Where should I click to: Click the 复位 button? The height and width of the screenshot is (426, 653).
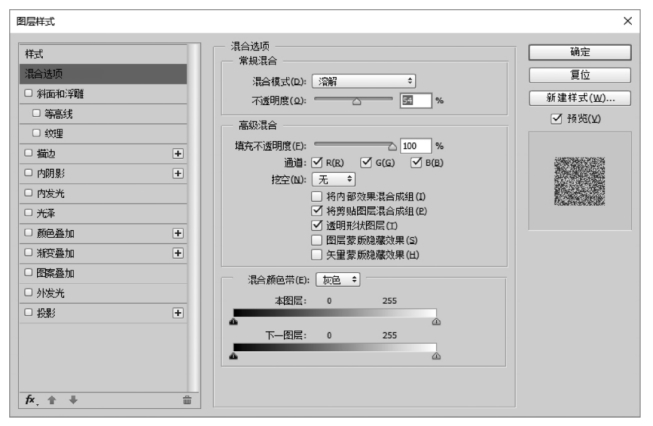pyautogui.click(x=580, y=75)
